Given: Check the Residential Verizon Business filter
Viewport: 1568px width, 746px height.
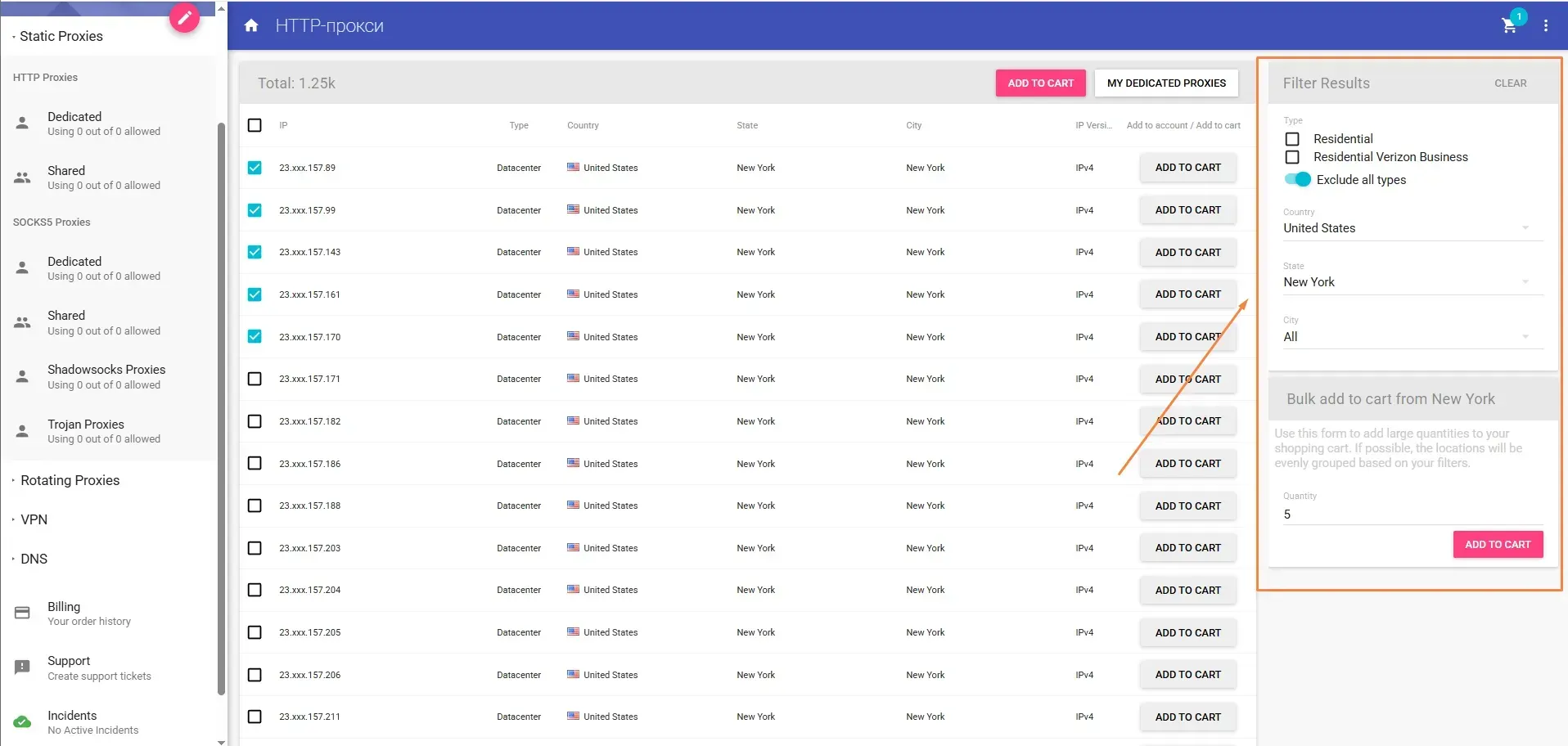Looking at the screenshot, I should coord(1293,157).
